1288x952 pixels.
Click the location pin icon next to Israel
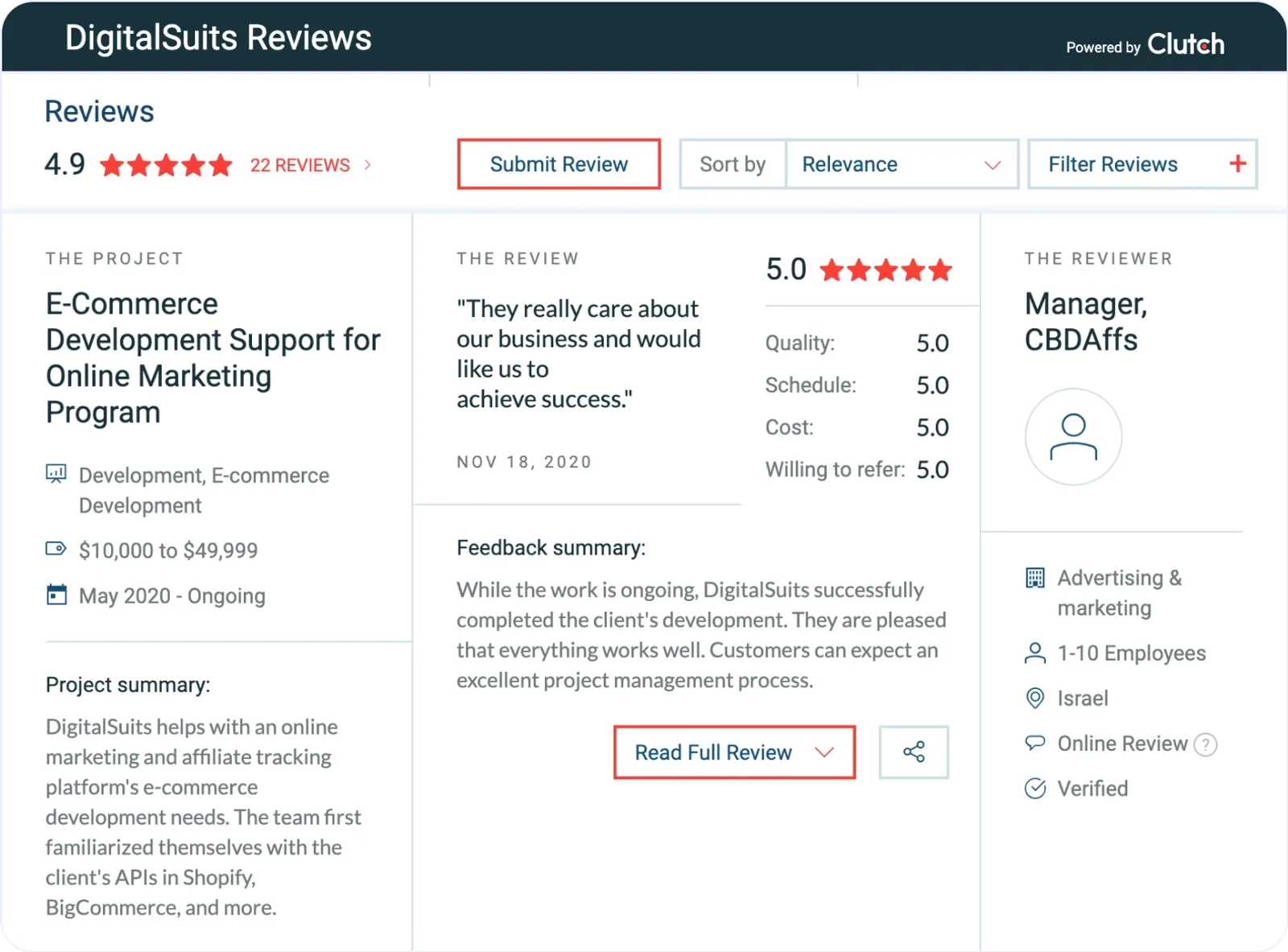pos(1035,698)
